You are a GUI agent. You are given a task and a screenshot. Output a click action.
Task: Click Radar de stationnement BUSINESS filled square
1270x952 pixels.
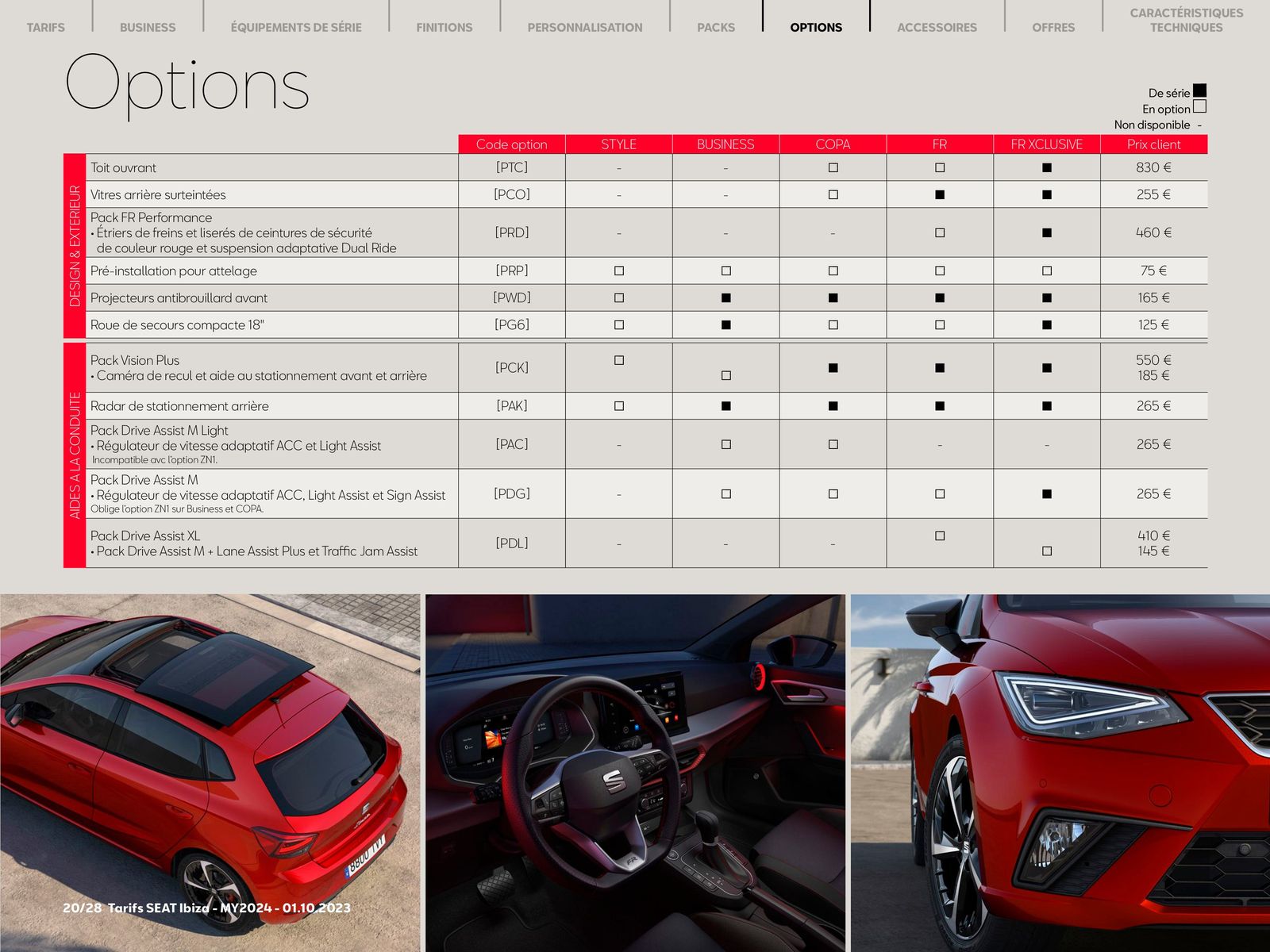click(x=725, y=405)
